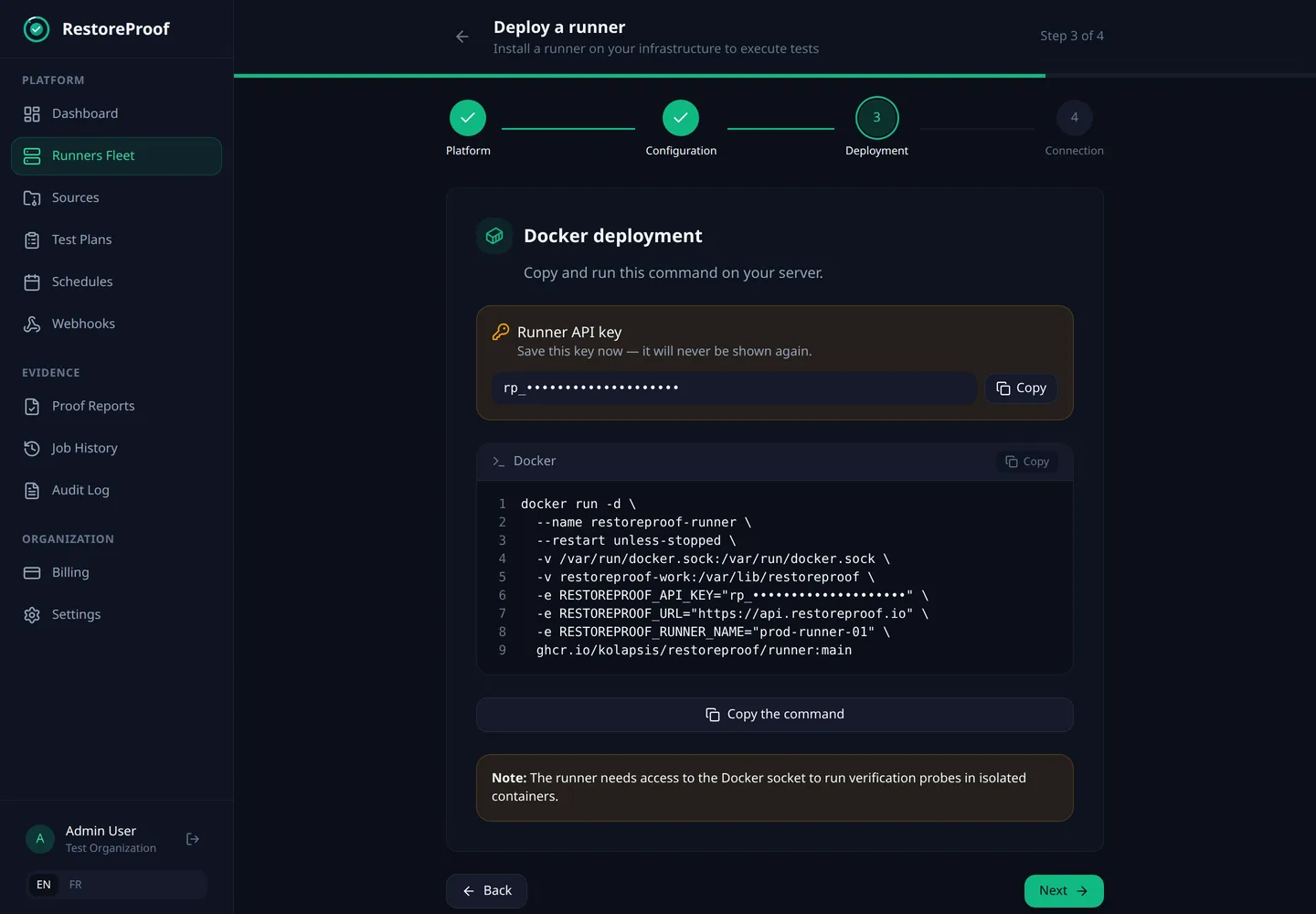Click the terminal prompt icon beside Docker
Viewport: 1316px width, 914px height.
point(499,462)
